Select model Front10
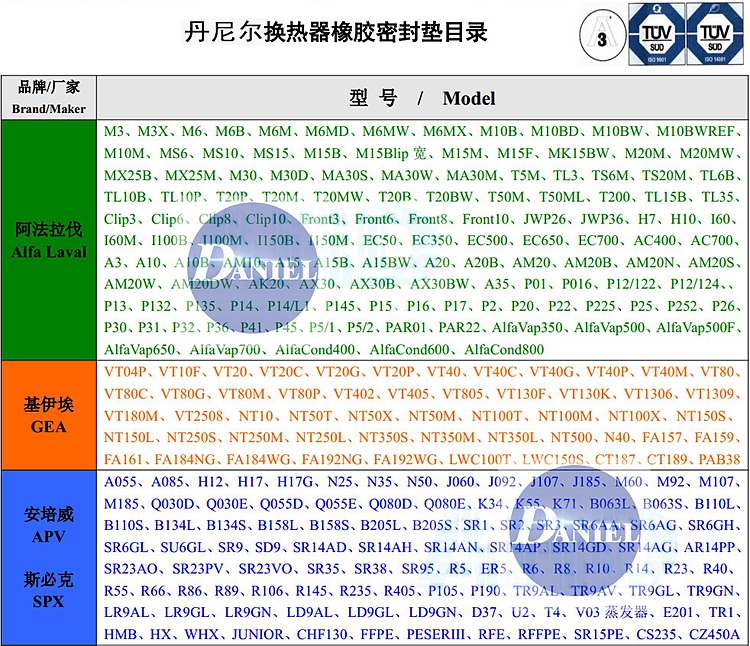This screenshot has width=750, height=646. pyautogui.click(x=485, y=219)
